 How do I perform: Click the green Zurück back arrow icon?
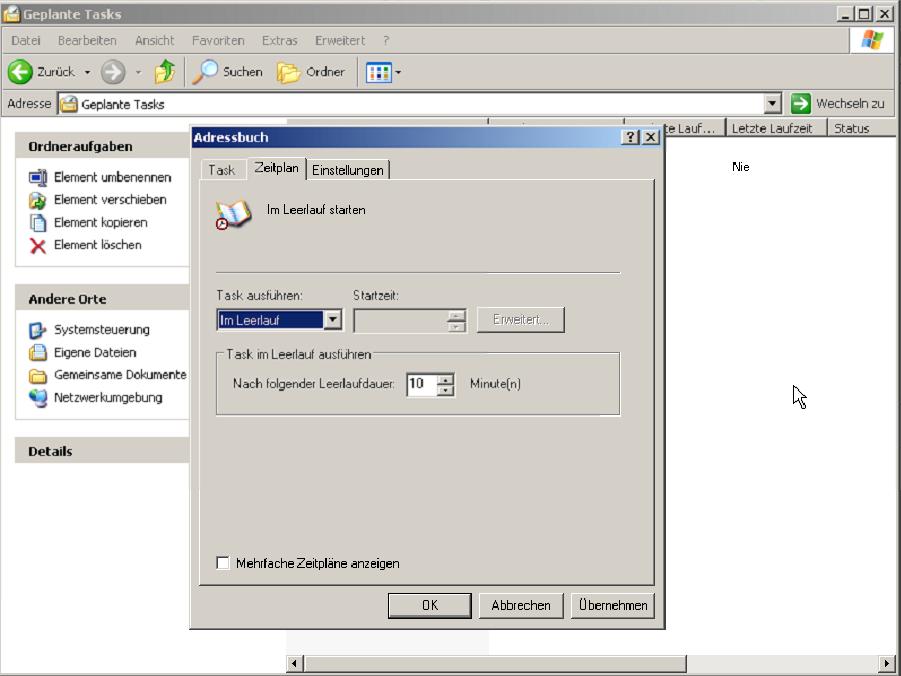click(x=20, y=72)
